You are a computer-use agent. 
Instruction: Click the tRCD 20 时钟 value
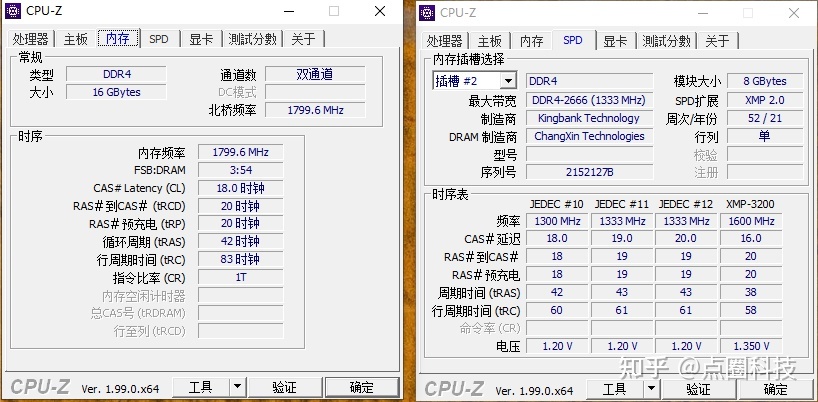pos(240,206)
